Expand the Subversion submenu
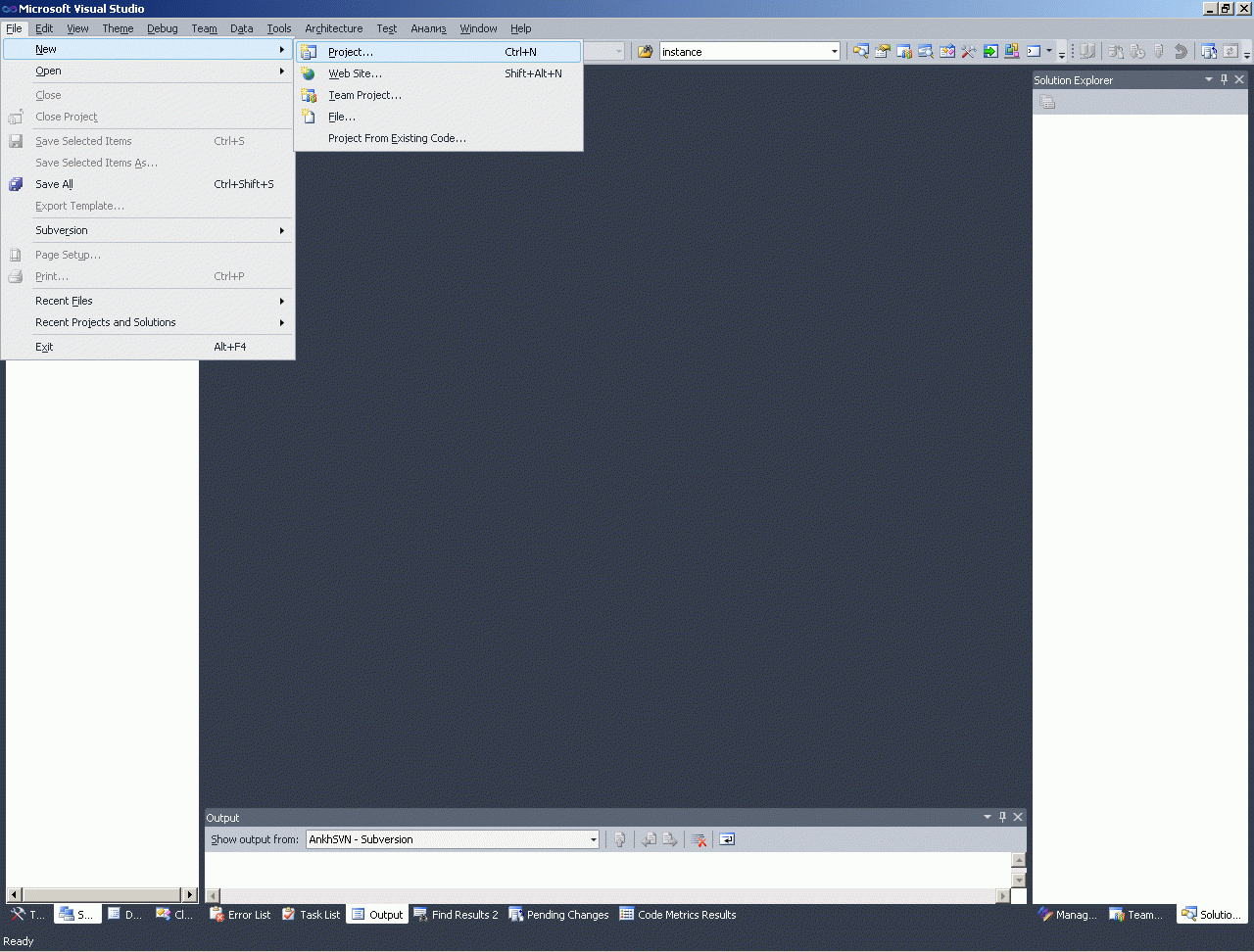 click(148, 230)
